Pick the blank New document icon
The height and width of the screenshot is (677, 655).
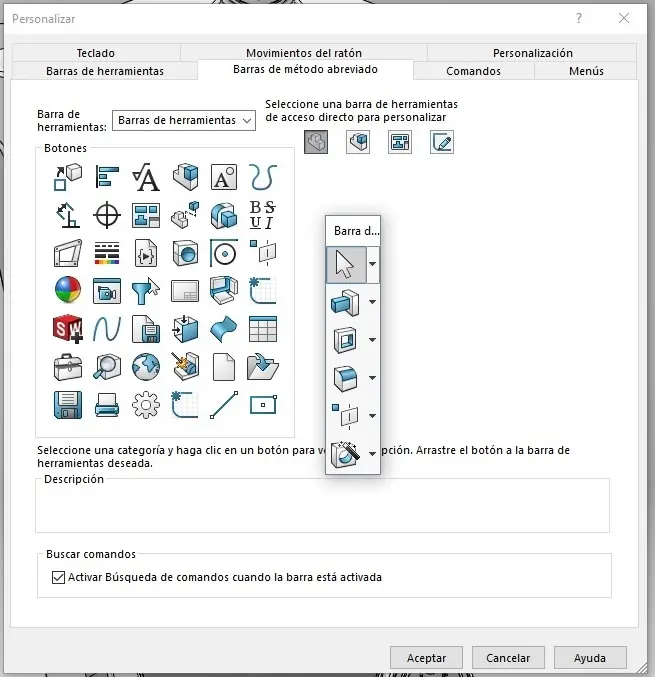[224, 367]
